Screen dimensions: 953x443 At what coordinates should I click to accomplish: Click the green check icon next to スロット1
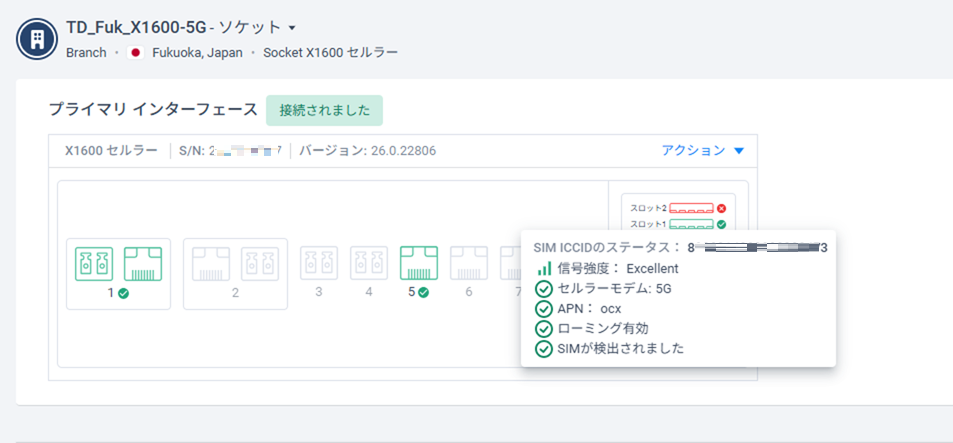tap(721, 224)
